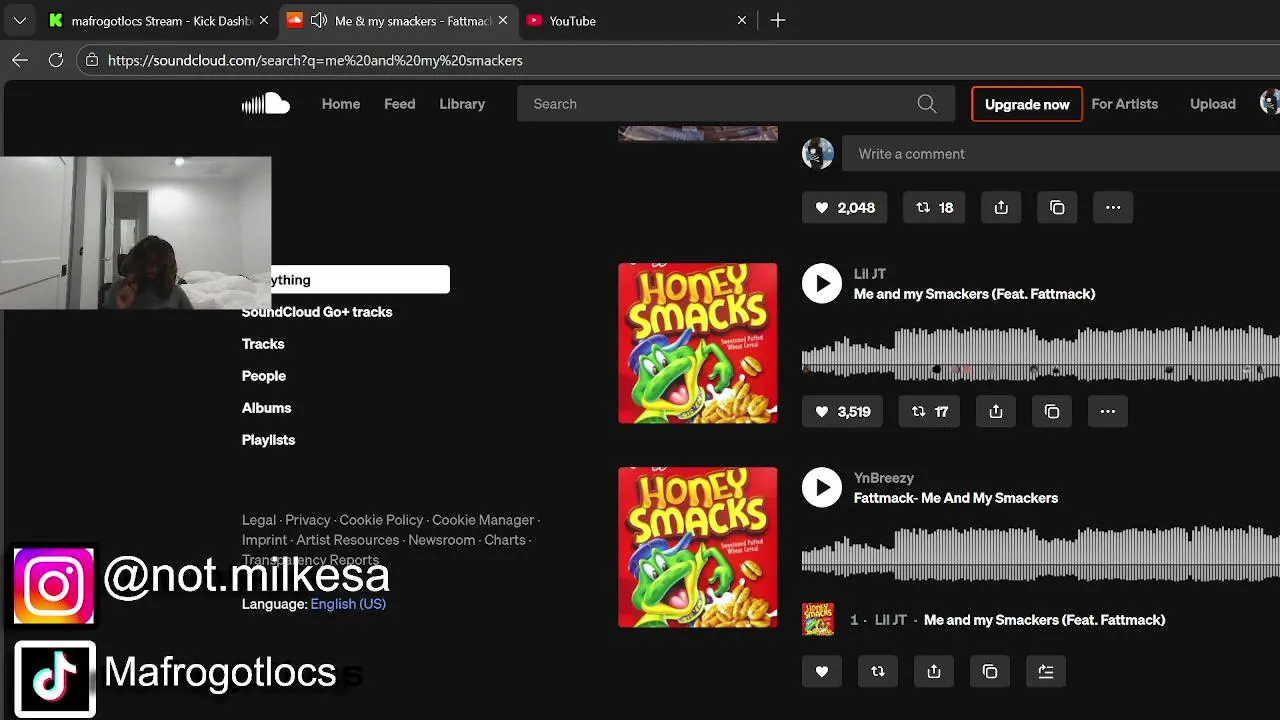Share the track with 2,048 likes
Image resolution: width=1280 pixels, height=720 pixels.
pos(1001,208)
